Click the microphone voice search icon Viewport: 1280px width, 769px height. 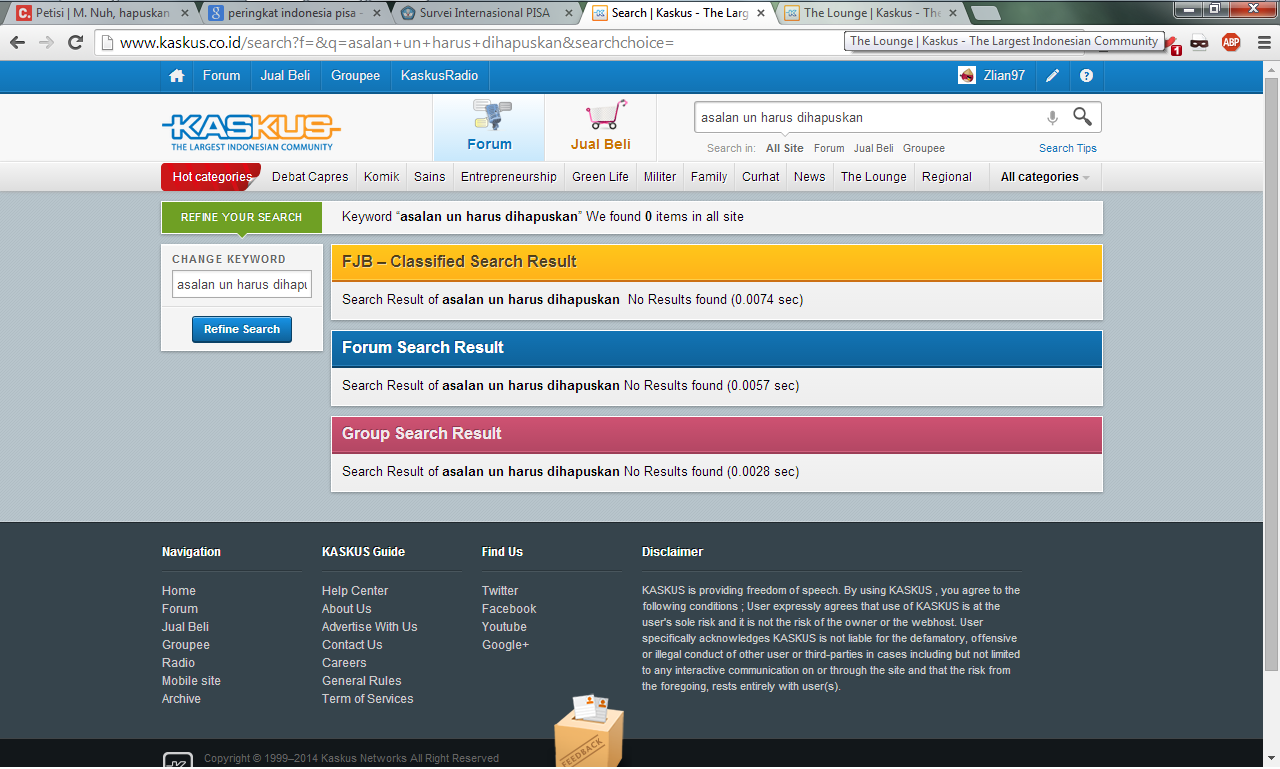point(1052,118)
